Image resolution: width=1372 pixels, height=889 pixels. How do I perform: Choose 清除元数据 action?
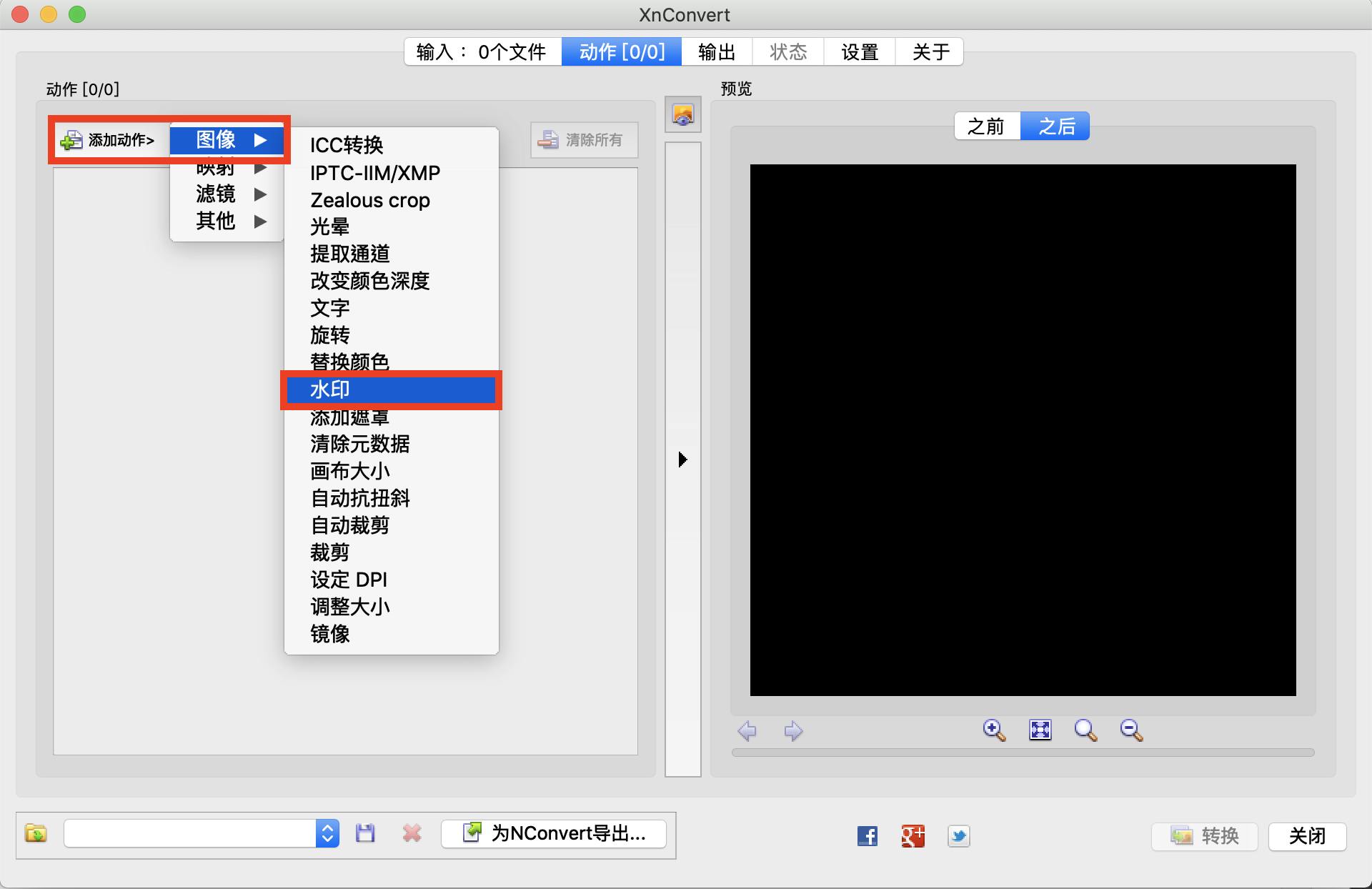coord(391,444)
